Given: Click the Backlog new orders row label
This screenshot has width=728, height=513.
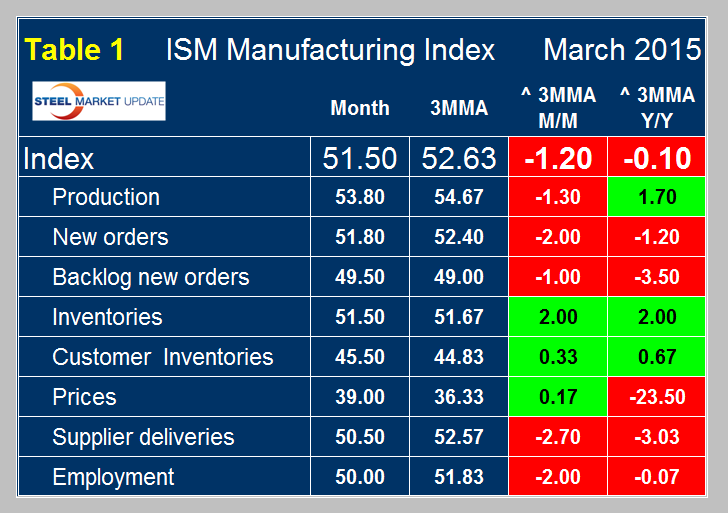Looking at the screenshot, I should (x=150, y=277).
